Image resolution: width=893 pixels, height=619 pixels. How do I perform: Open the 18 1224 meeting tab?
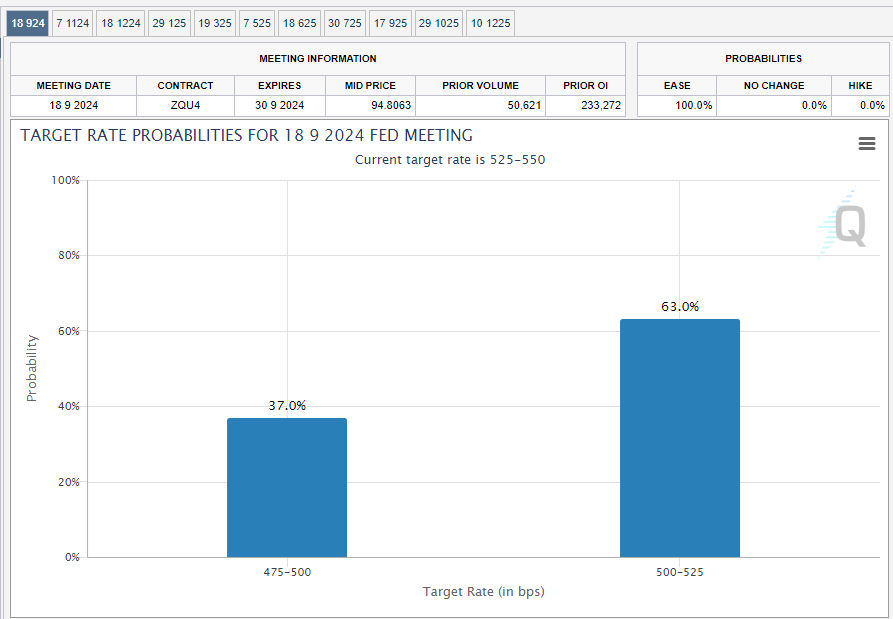click(120, 23)
